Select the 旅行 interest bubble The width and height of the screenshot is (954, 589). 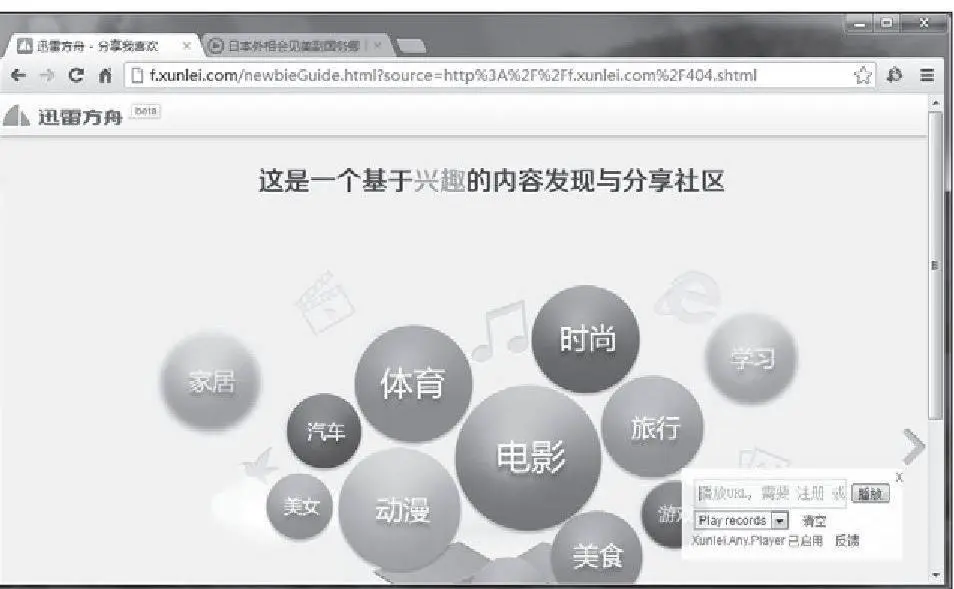pyautogui.click(x=655, y=428)
